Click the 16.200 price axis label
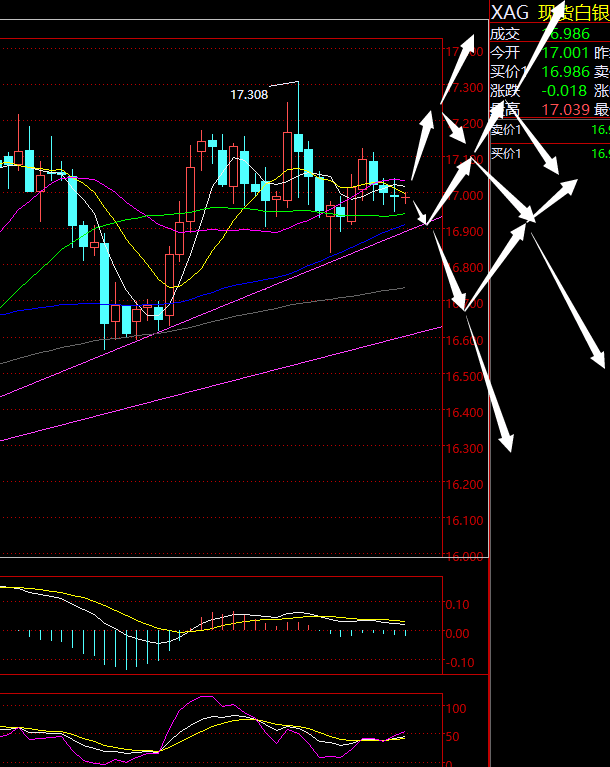Screen dimensions: 610x767 464,484
